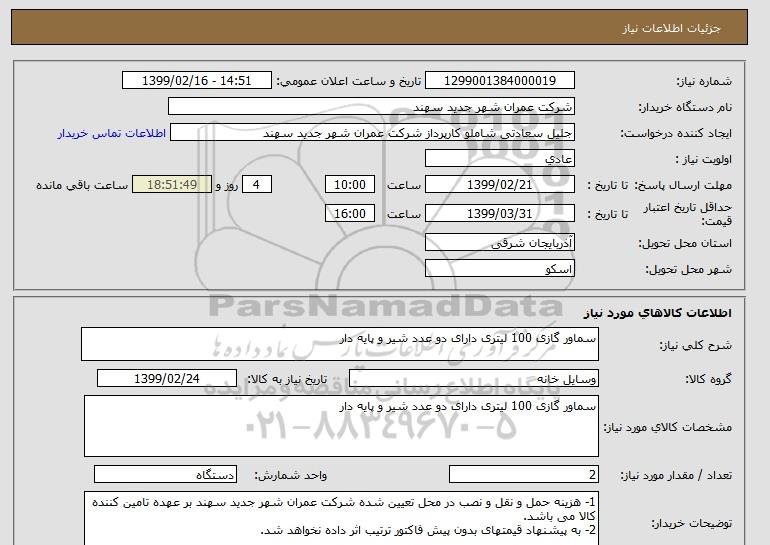Screen dimensions: 770x545
Task: Select the label استان محل تحویل
Action: click(685, 244)
